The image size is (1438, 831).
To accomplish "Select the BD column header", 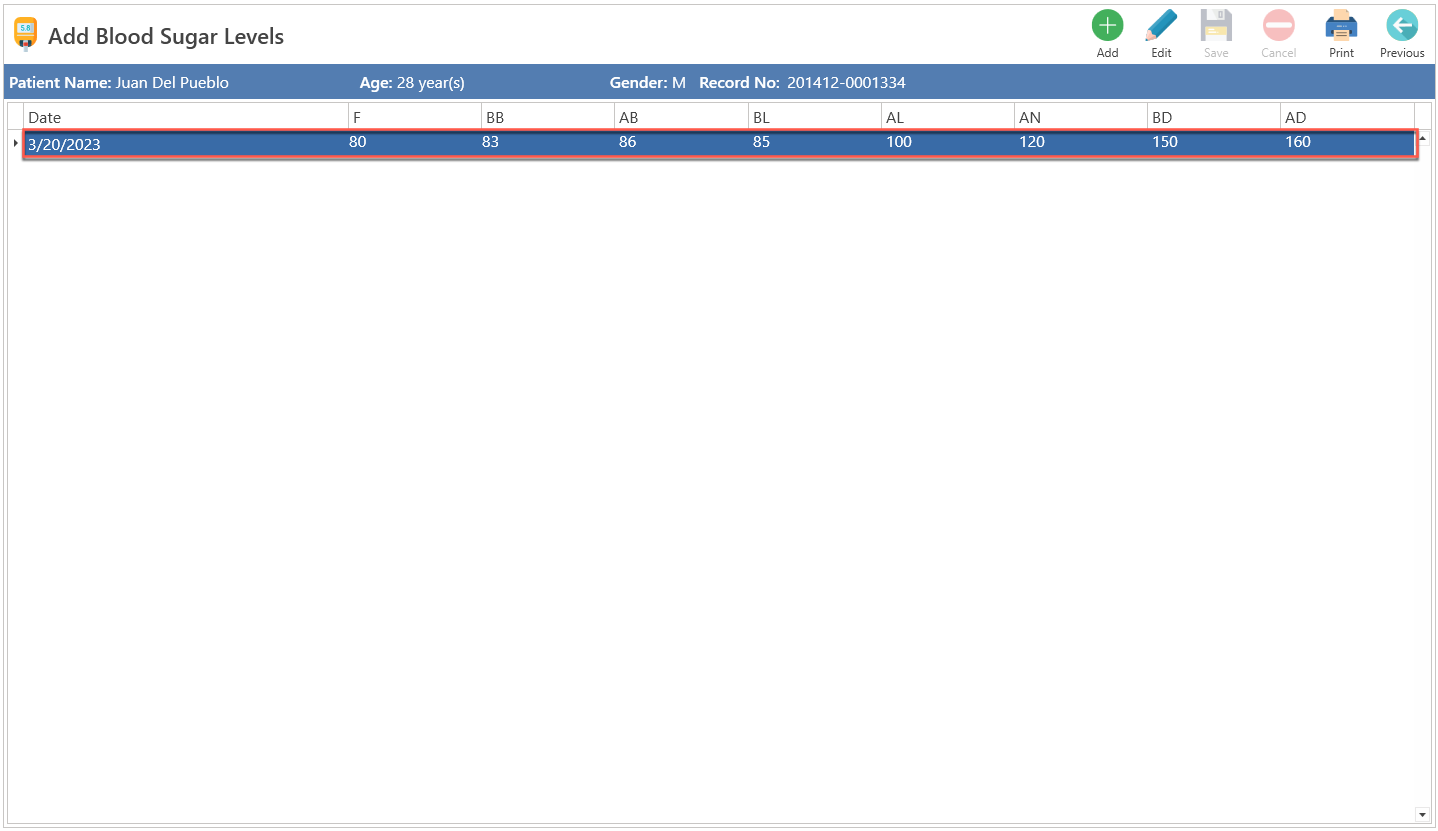I will [x=1214, y=117].
